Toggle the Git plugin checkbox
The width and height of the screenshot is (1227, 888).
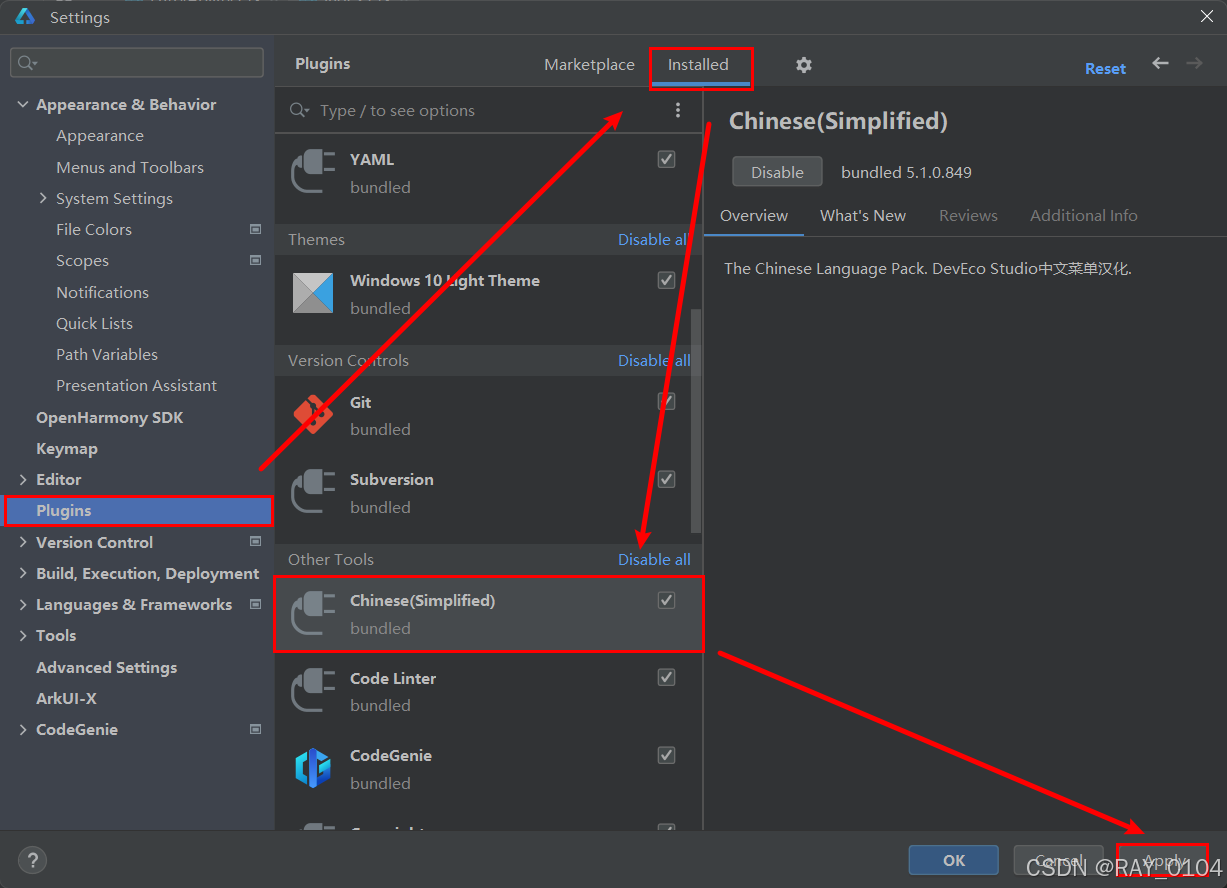666,402
